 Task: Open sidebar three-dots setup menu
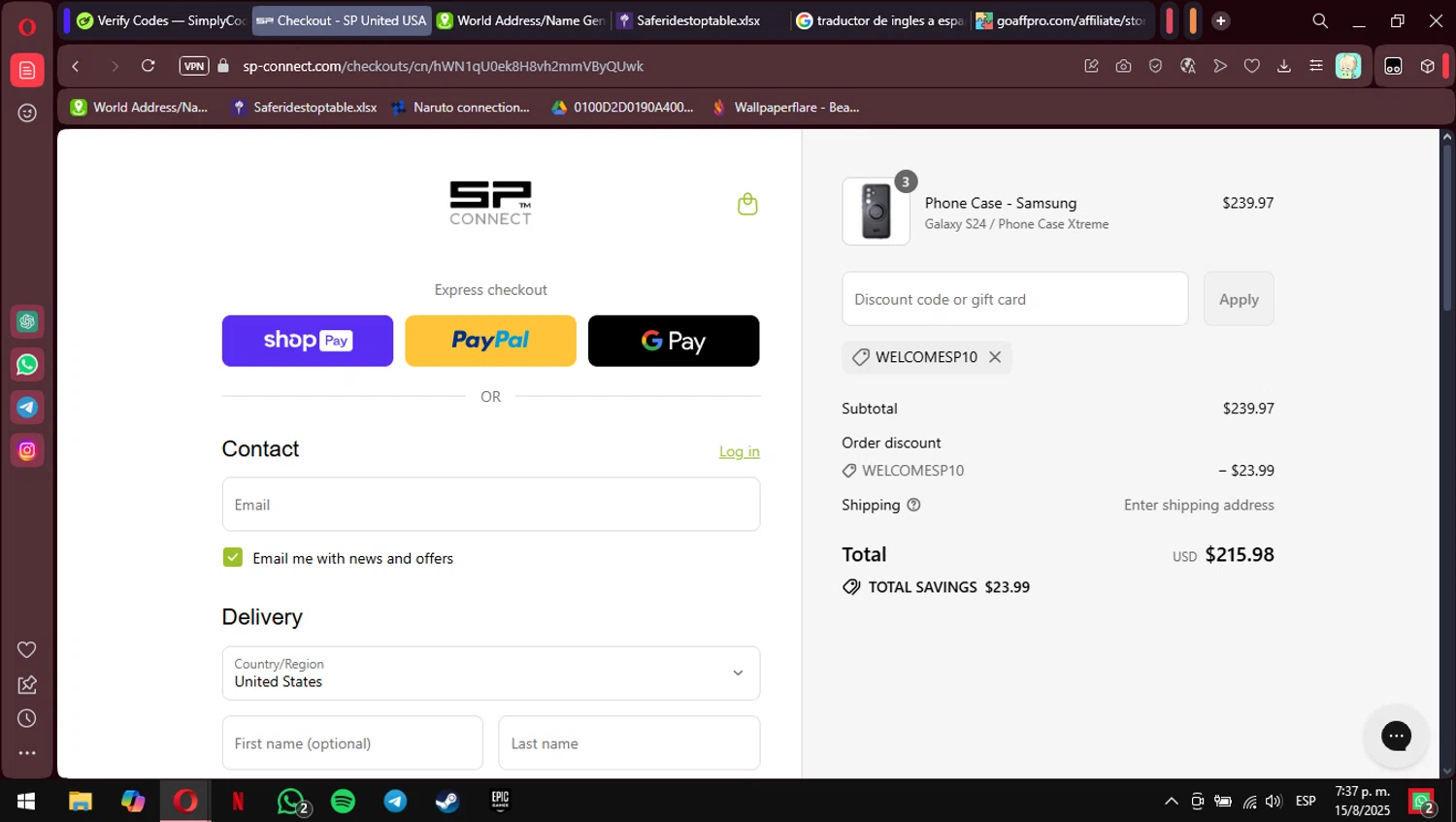tap(27, 753)
